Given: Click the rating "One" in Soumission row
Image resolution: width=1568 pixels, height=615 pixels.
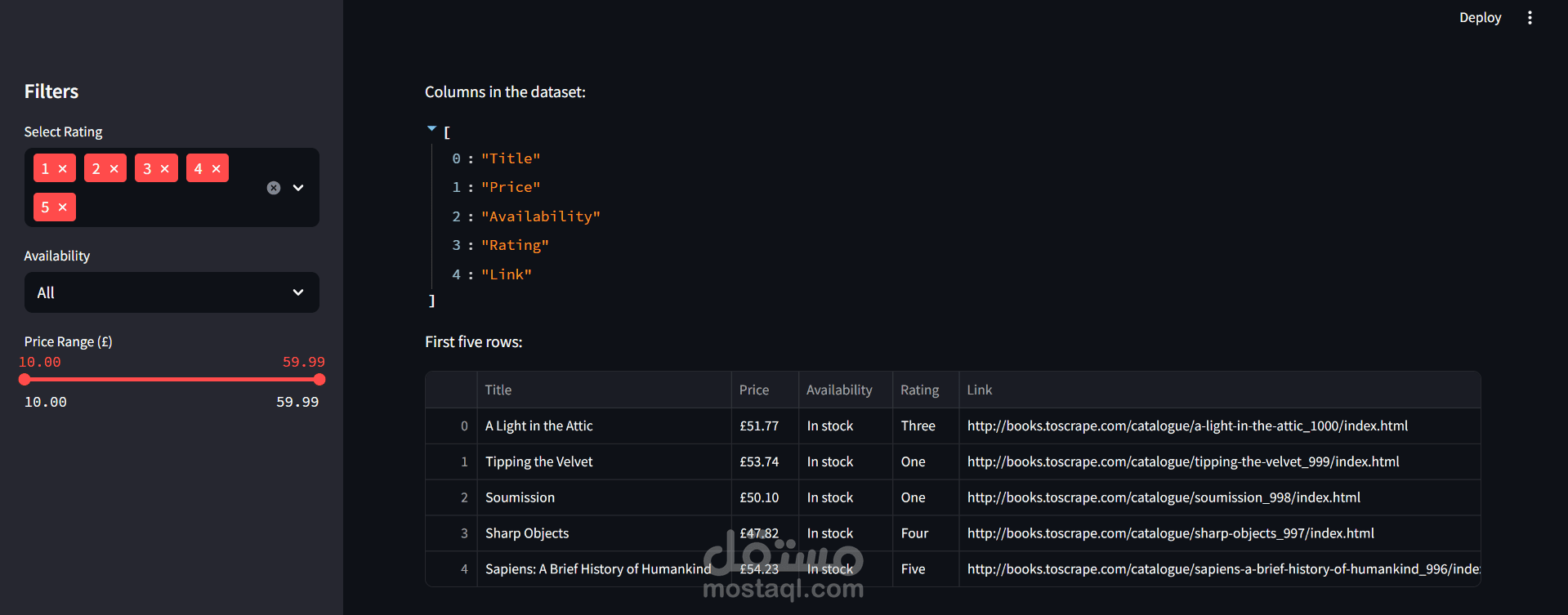Looking at the screenshot, I should click(x=926, y=497).
